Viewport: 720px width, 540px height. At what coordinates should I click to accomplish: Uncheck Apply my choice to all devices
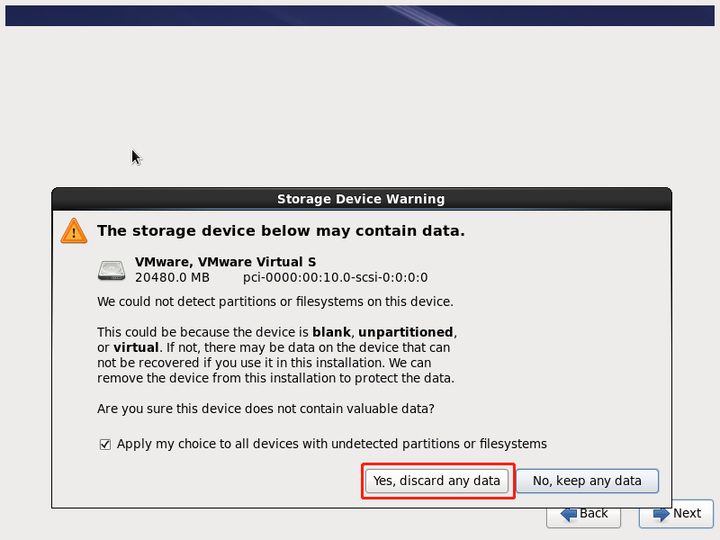tap(105, 444)
